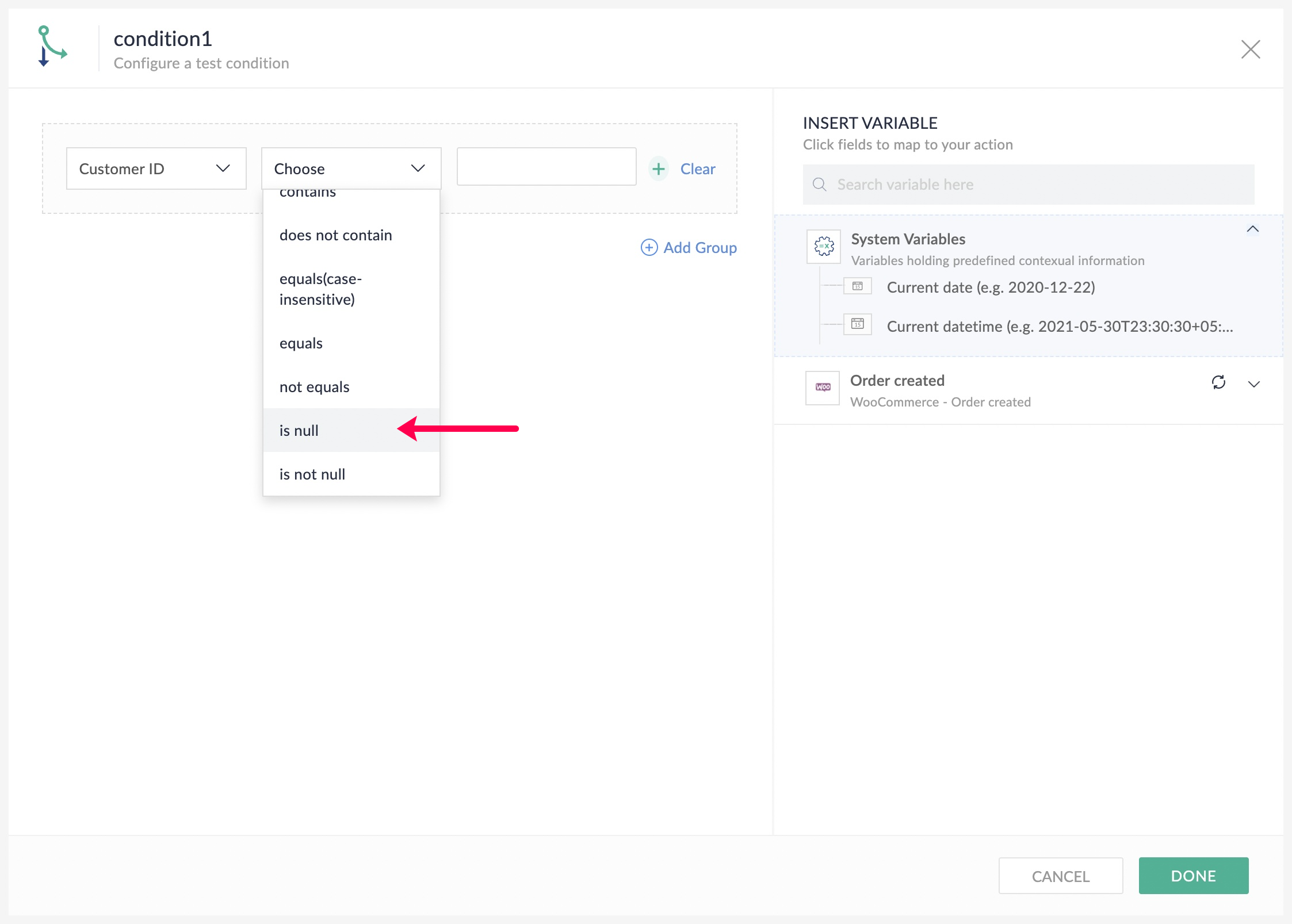
Task: Choose 'does not contain' operator
Action: click(335, 235)
